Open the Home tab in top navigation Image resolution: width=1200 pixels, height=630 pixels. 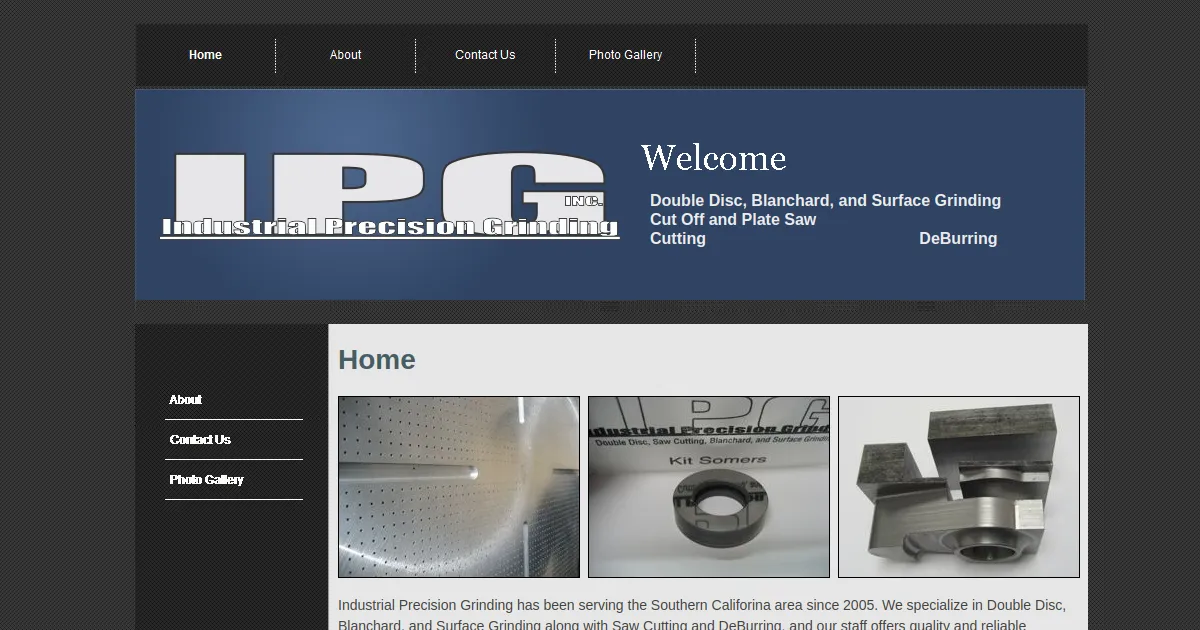tap(205, 55)
